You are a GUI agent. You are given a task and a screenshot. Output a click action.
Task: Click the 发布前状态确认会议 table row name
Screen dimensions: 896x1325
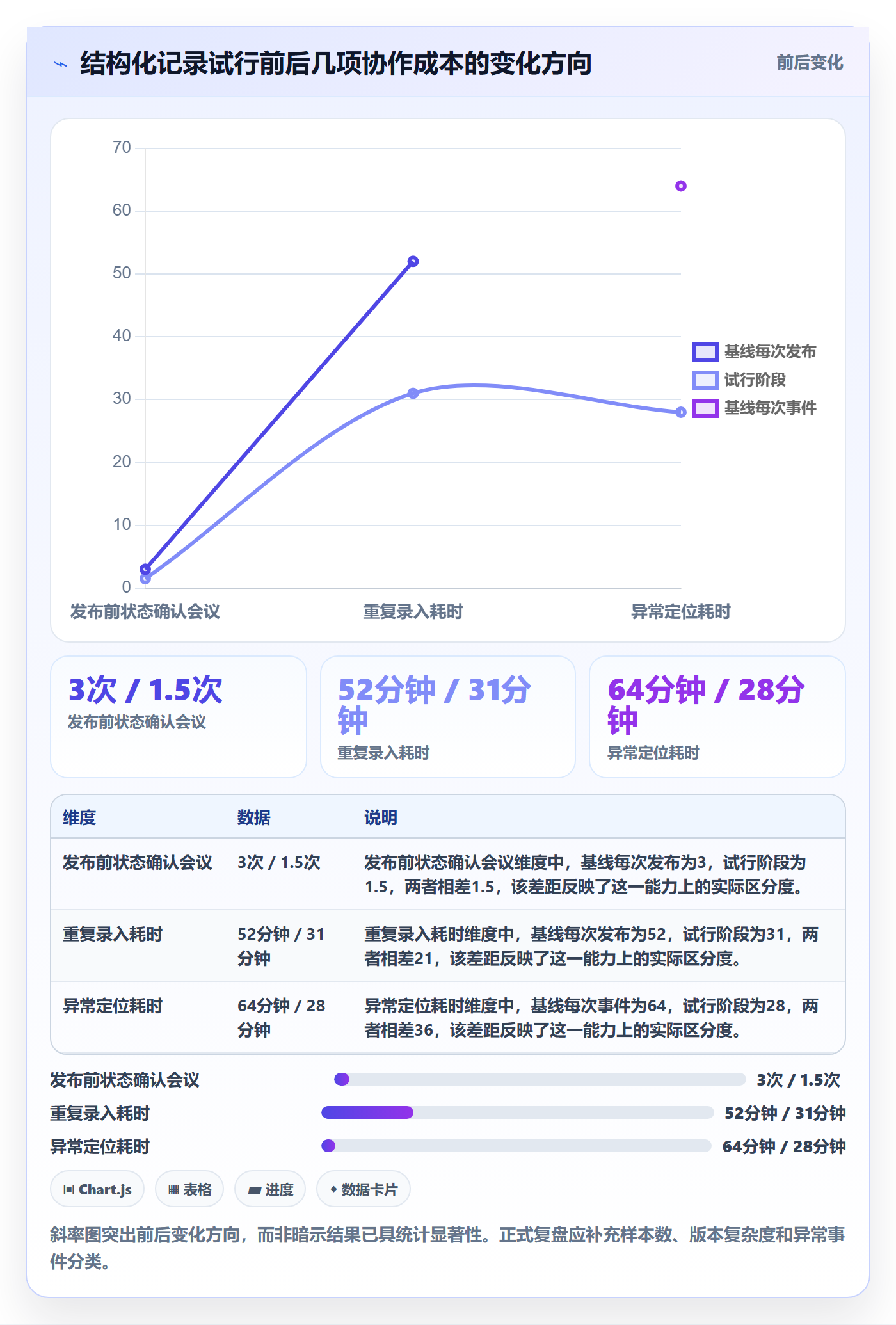(x=138, y=863)
